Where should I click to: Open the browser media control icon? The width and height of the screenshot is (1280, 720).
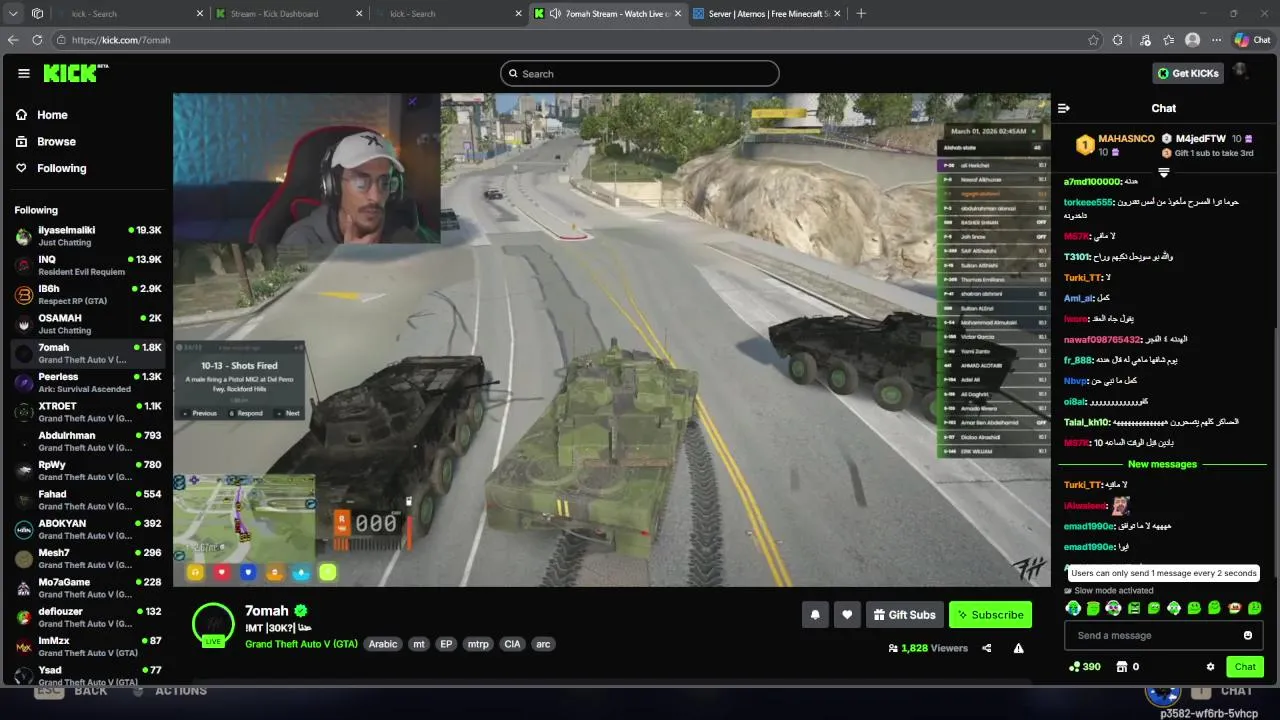pos(1144,40)
